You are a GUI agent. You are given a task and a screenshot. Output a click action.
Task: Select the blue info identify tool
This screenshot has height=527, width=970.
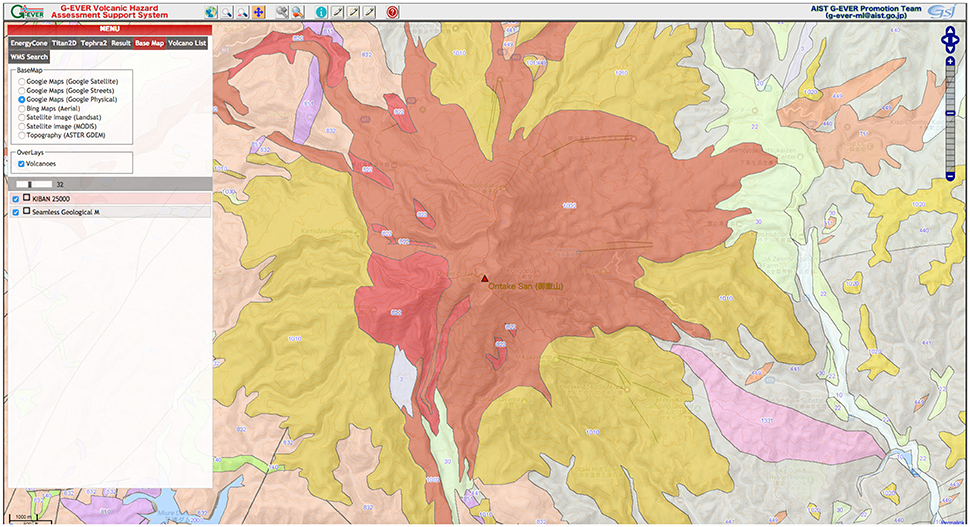coord(321,12)
